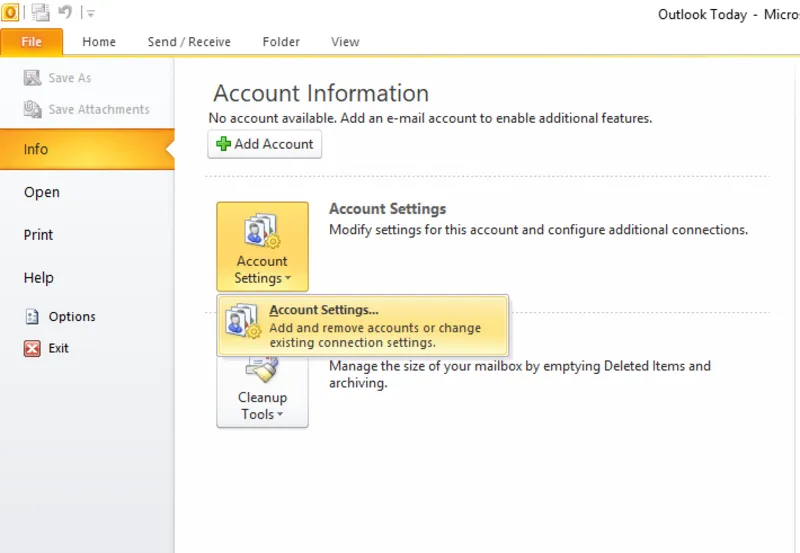Click the Undo icon in quick access toolbar
This screenshot has height=553, width=800.
65,11
